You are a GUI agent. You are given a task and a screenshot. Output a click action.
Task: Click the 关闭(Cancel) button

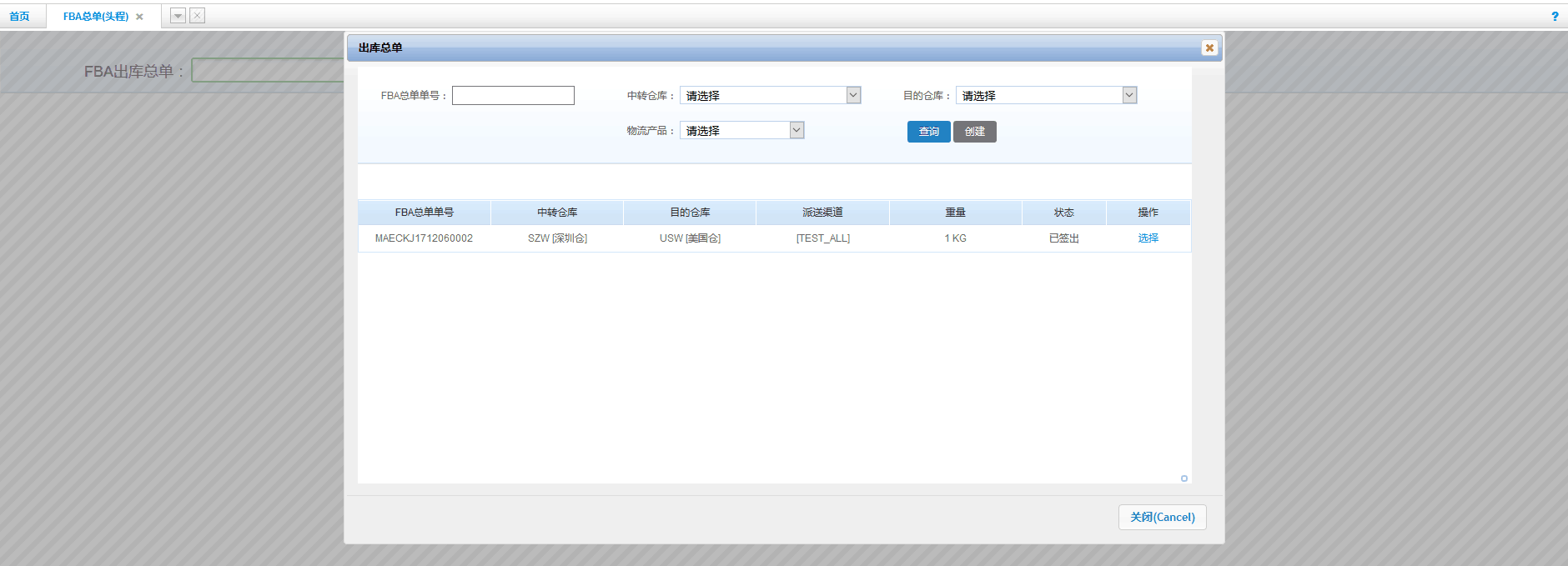coord(1162,517)
